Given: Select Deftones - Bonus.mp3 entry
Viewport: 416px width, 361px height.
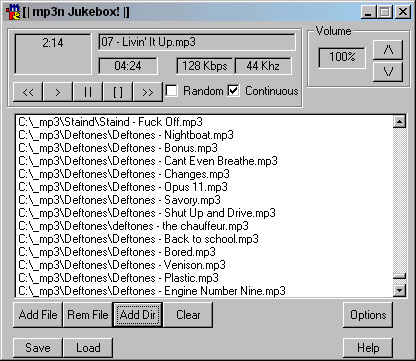Looking at the screenshot, I should pos(204,148).
